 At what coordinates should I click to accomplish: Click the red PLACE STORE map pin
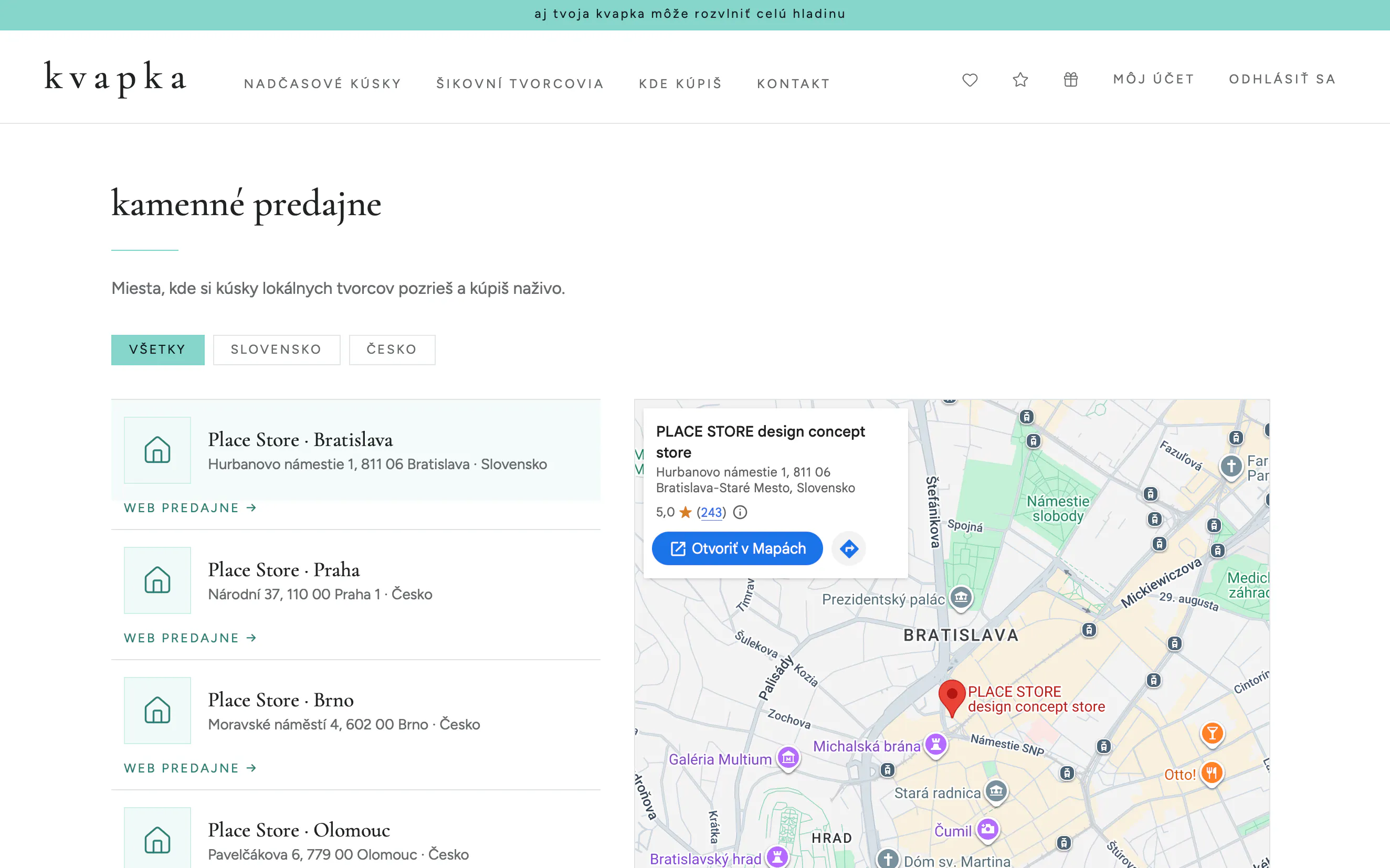point(951,698)
